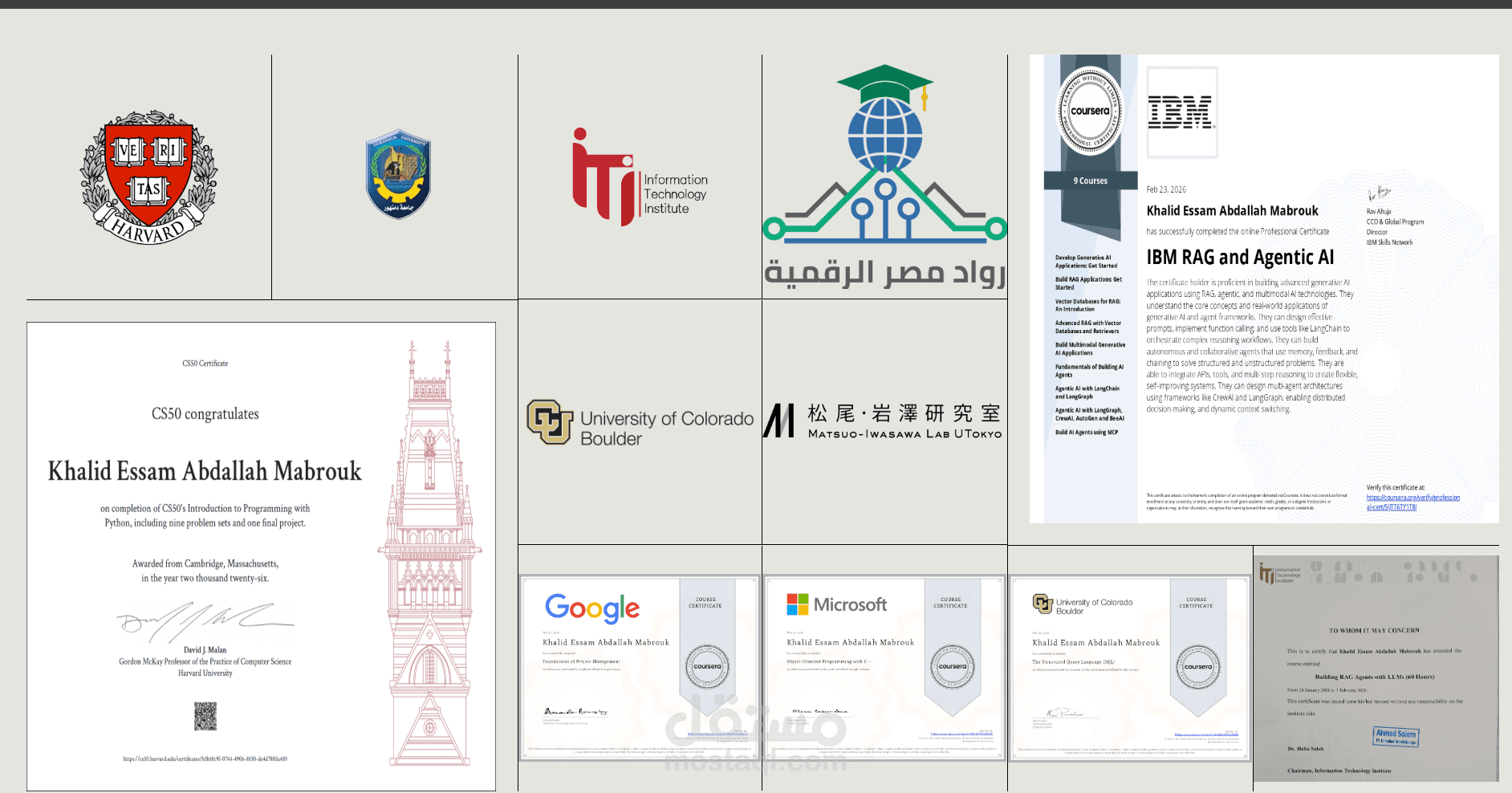Follow the Coursera verify certificate link

pyautogui.click(x=1412, y=502)
